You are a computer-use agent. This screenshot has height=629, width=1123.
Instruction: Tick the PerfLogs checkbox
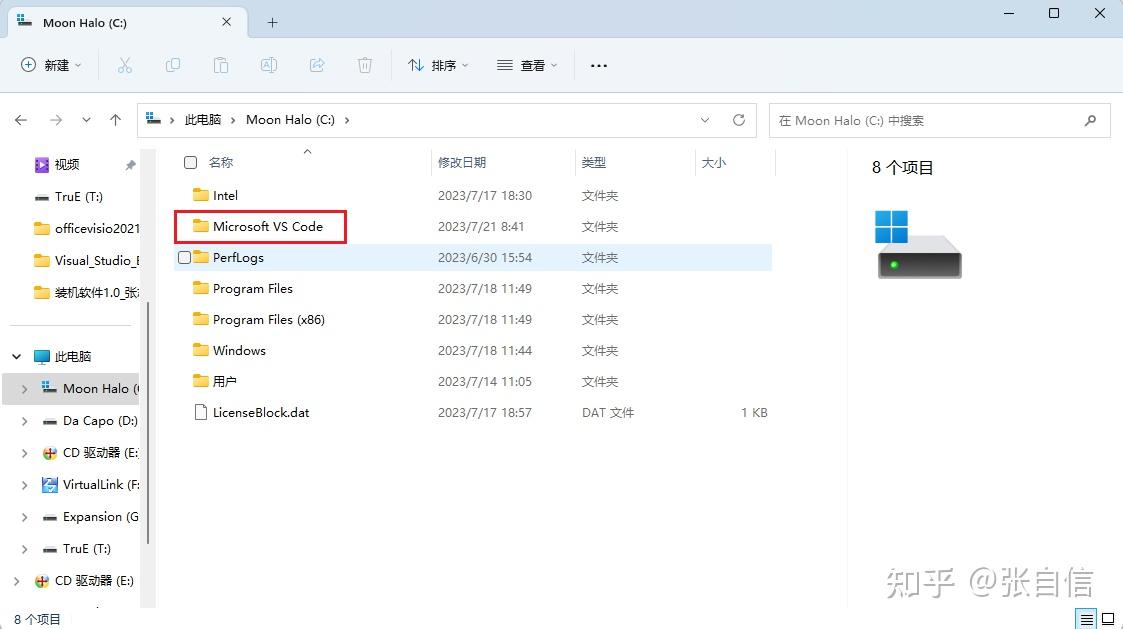183,257
